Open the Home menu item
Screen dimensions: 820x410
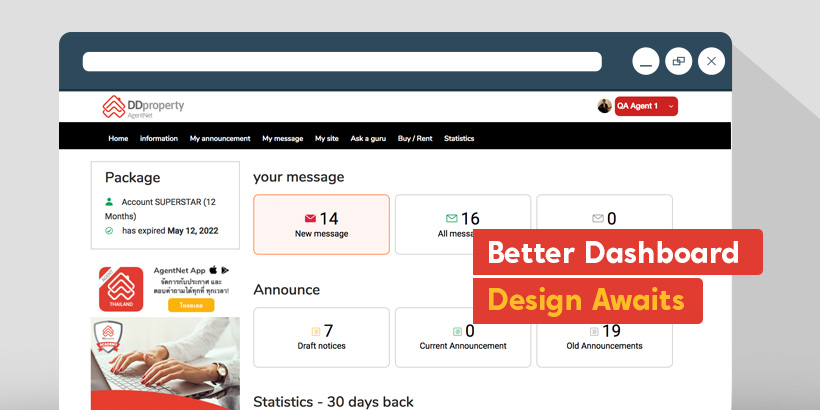point(118,138)
